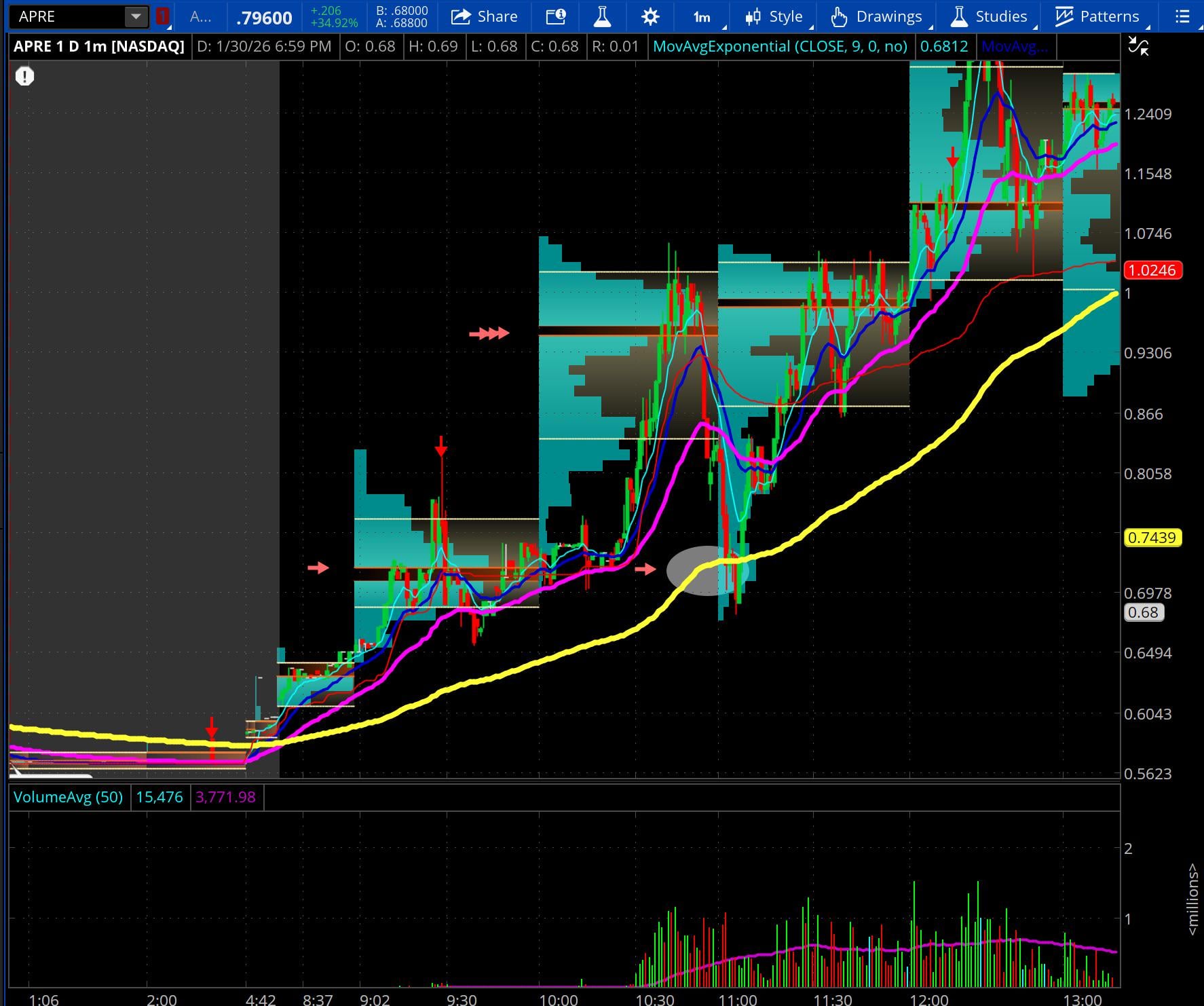1204x1006 pixels.
Task: Click the list menu icon at top right
Action: point(1182,17)
